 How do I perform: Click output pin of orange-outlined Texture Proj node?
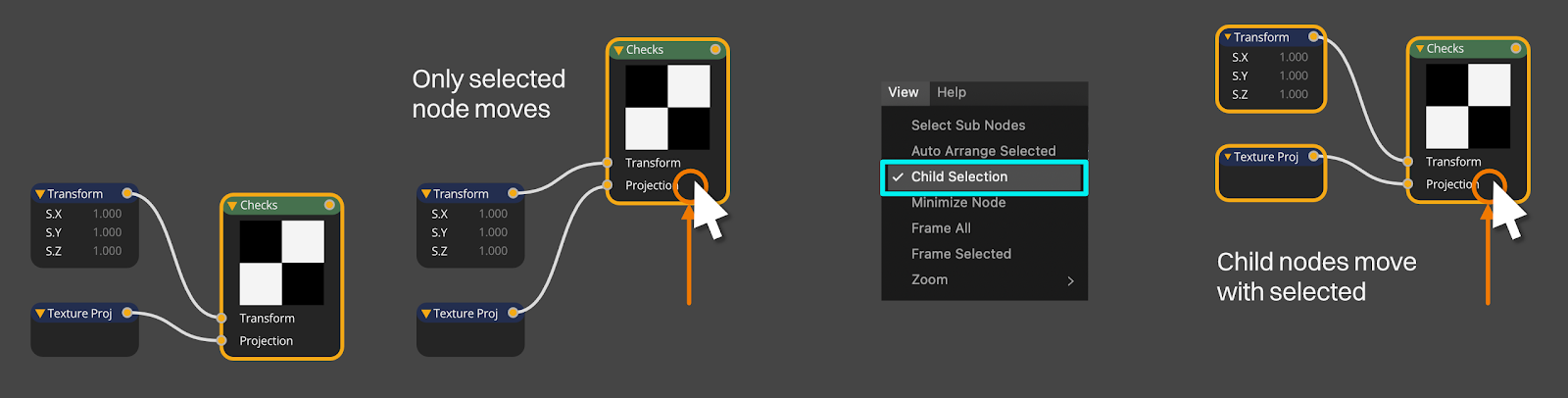[x=1314, y=156]
